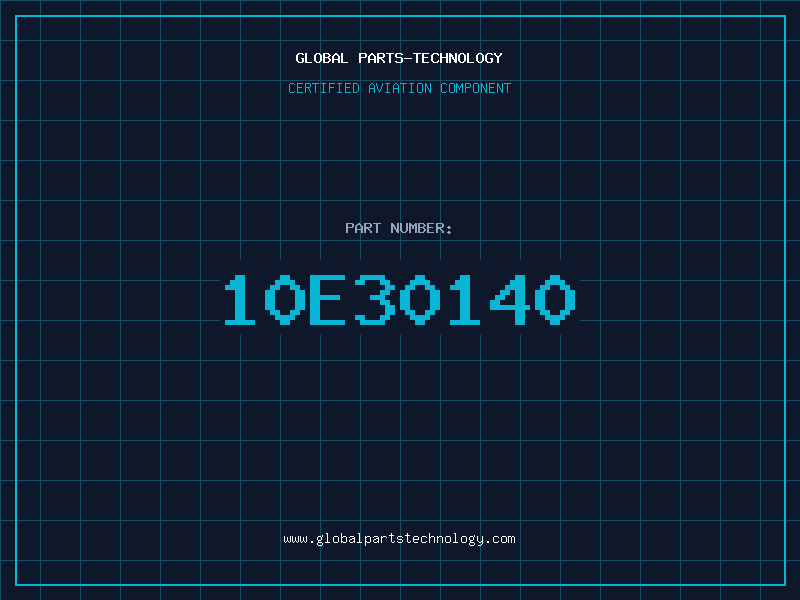This screenshot has width=800, height=600.
Task: Open the www.globalpartstechnology.com link
Action: pyautogui.click(x=399, y=539)
